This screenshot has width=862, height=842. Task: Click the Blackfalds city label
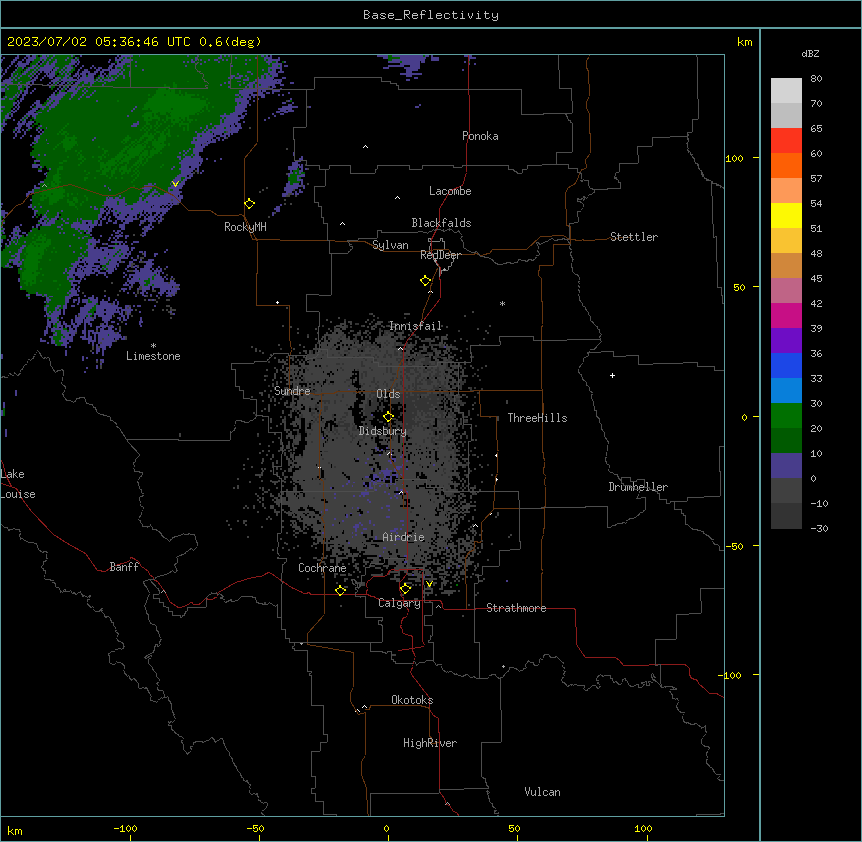(441, 223)
